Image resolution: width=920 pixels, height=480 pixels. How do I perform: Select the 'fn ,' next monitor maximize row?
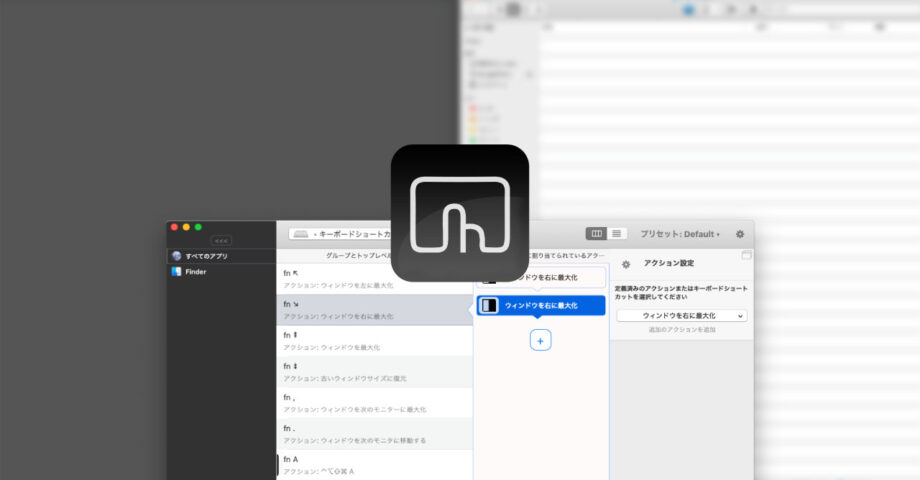pyautogui.click(x=374, y=403)
